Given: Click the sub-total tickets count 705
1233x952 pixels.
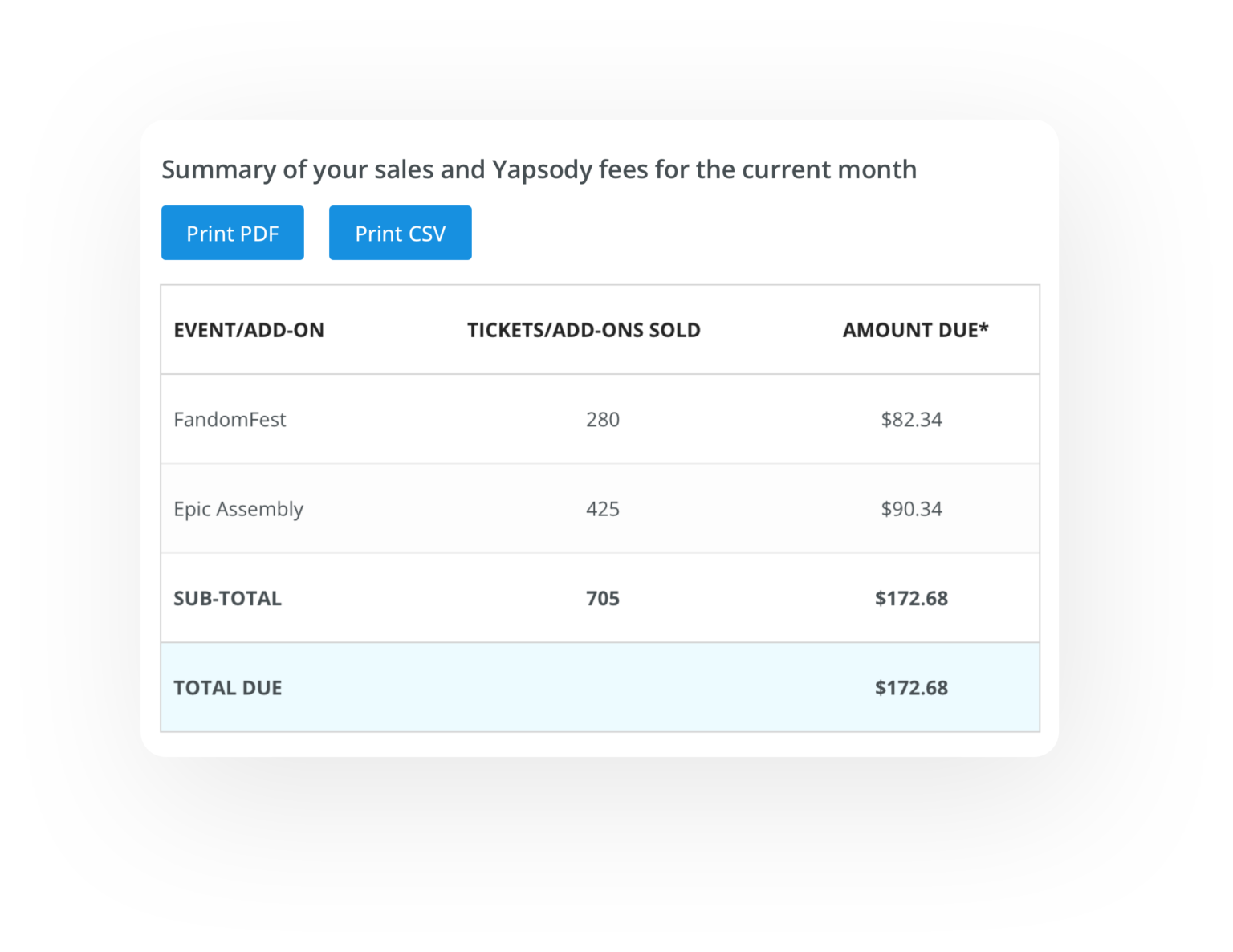Looking at the screenshot, I should click(x=602, y=599).
